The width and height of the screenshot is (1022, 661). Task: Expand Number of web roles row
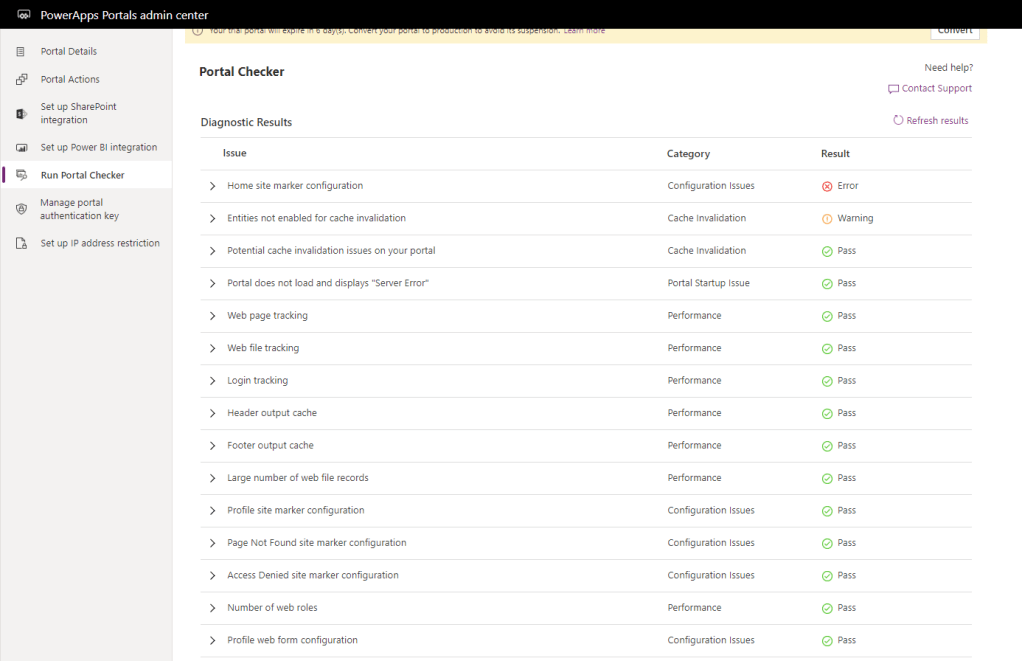click(x=212, y=608)
